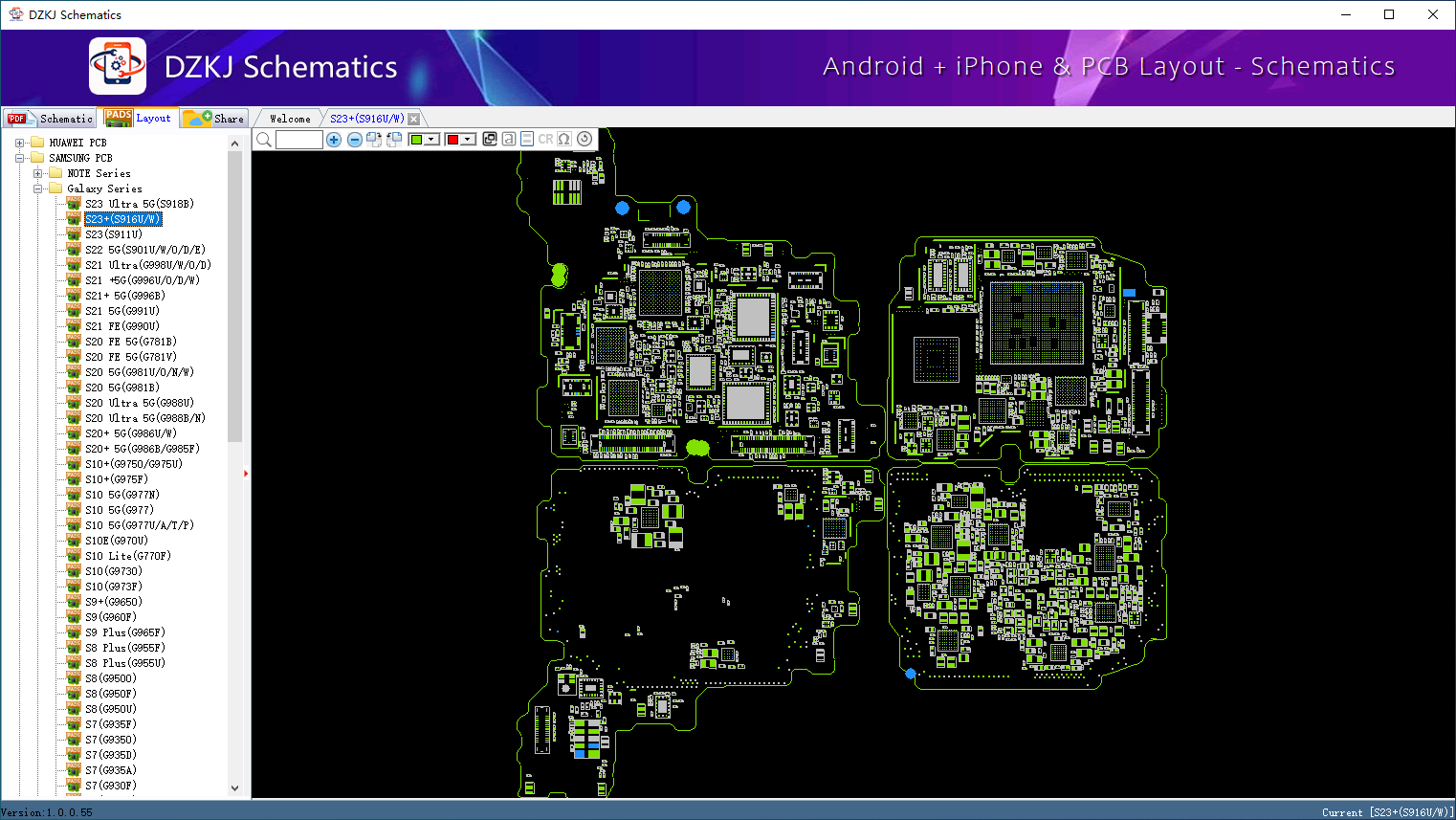Open S10 5G(G977N) layout
The width and height of the screenshot is (1456, 820).
(x=121, y=495)
